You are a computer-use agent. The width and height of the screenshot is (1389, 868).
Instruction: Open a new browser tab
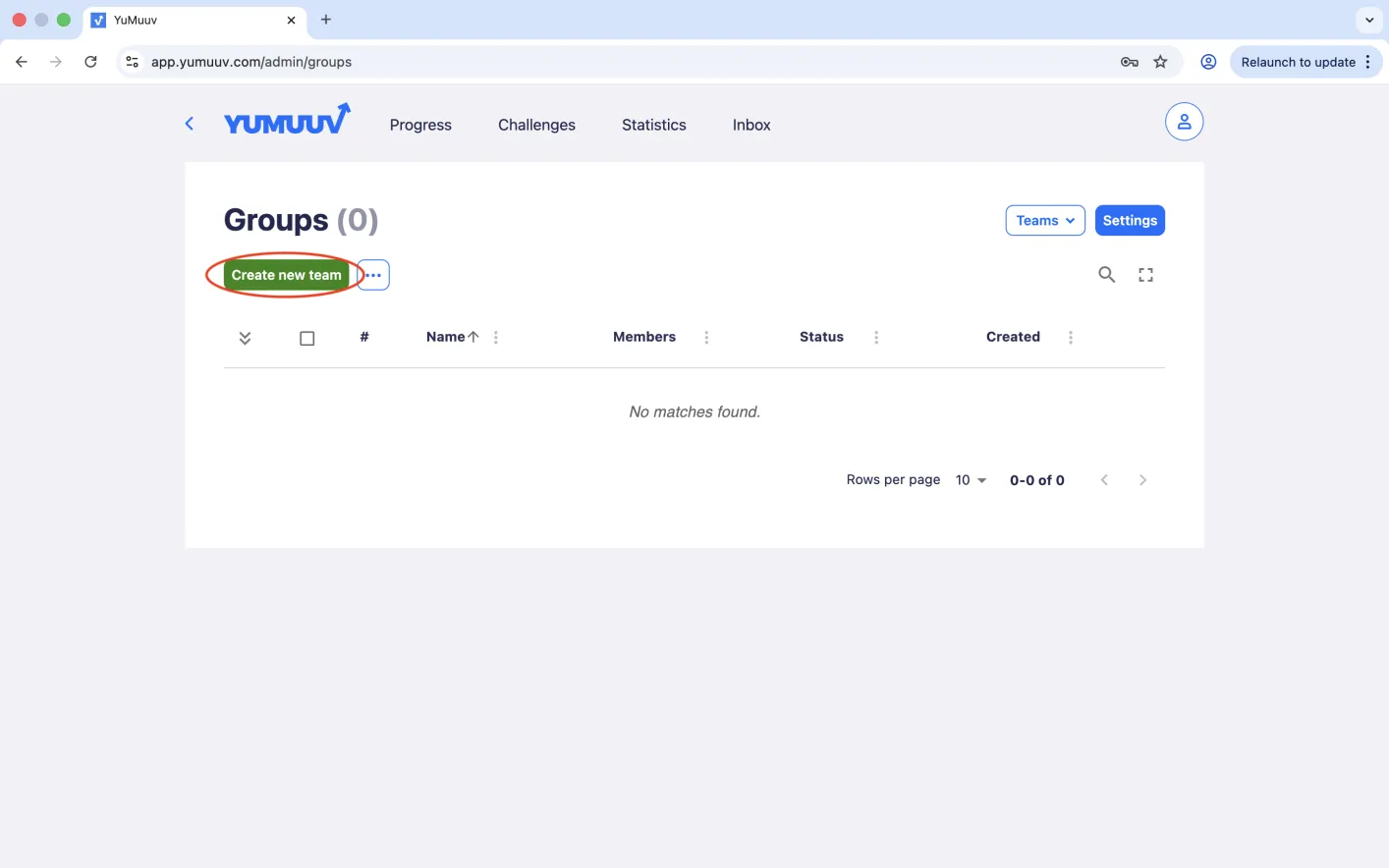click(x=326, y=20)
